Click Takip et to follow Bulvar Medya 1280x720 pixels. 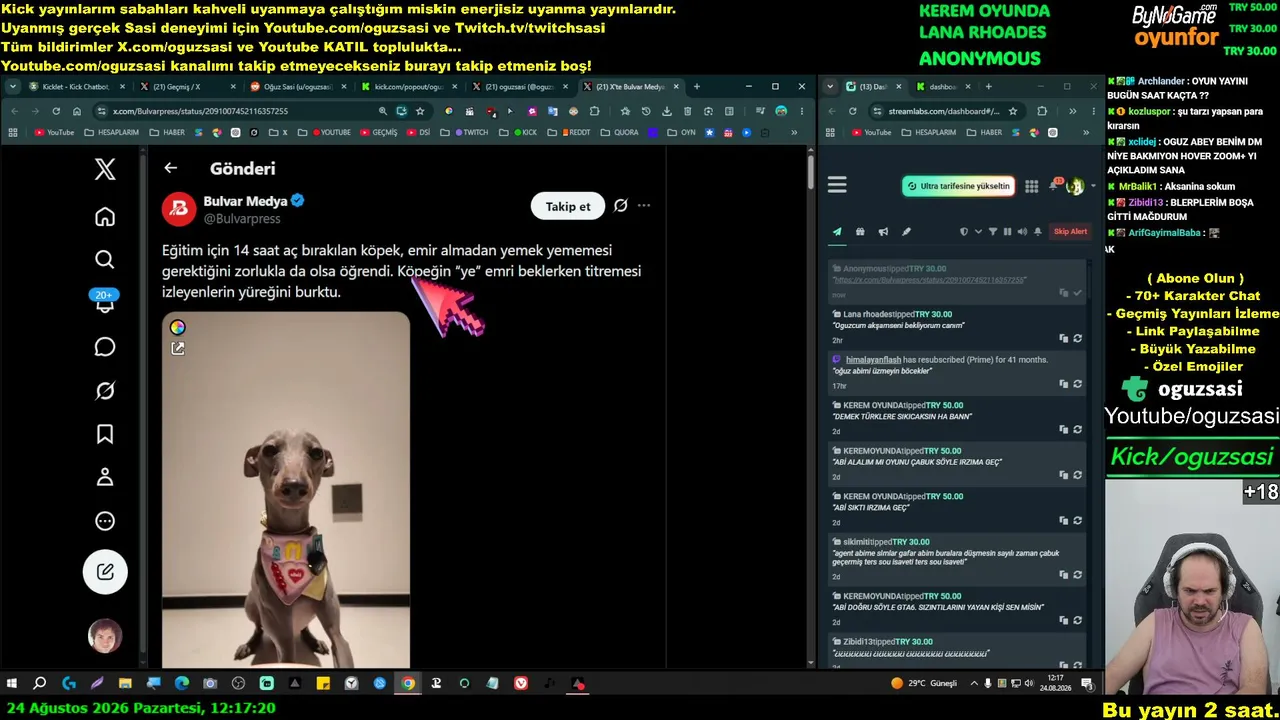click(x=568, y=206)
